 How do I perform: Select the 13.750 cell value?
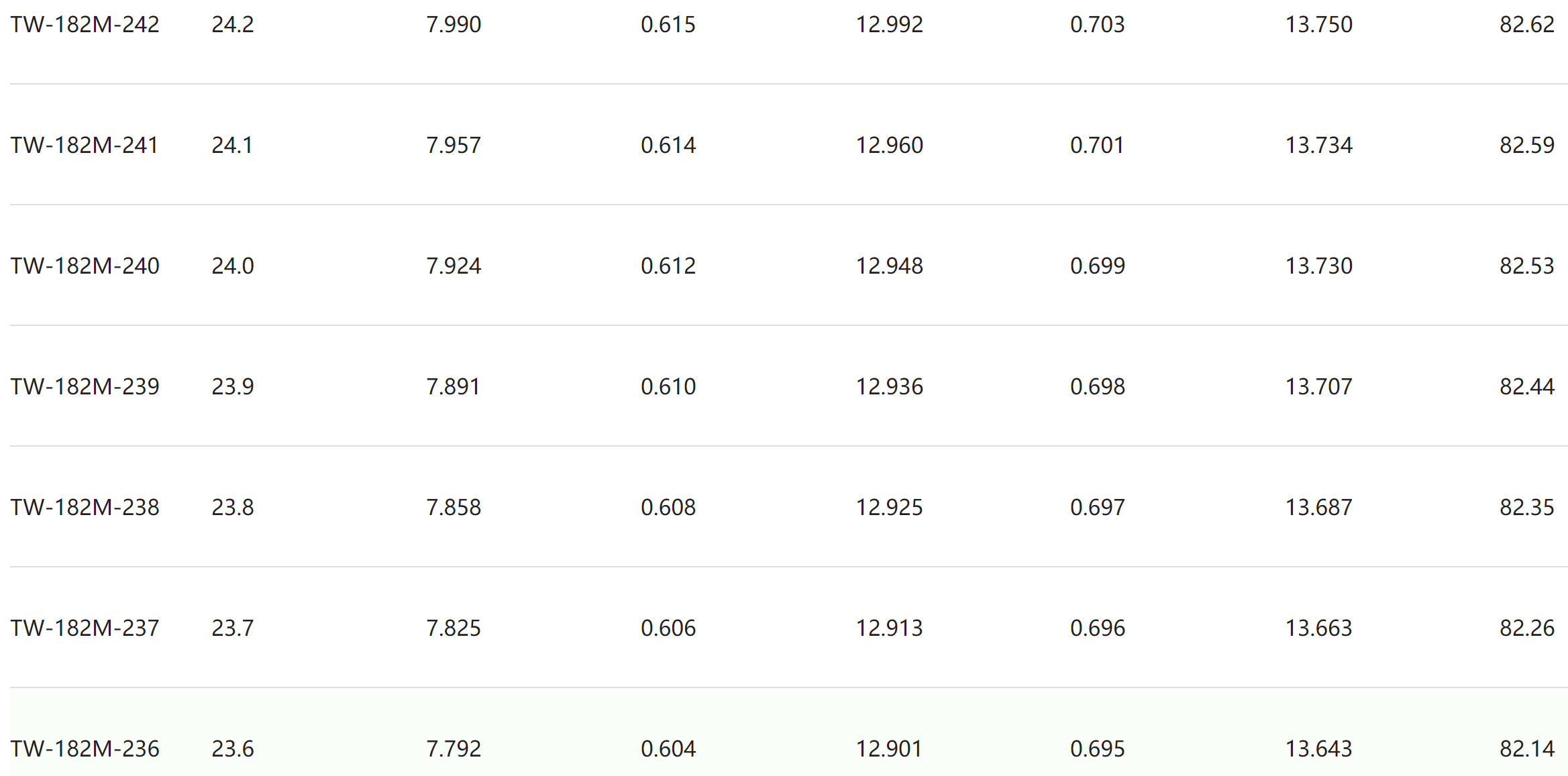tap(1318, 25)
